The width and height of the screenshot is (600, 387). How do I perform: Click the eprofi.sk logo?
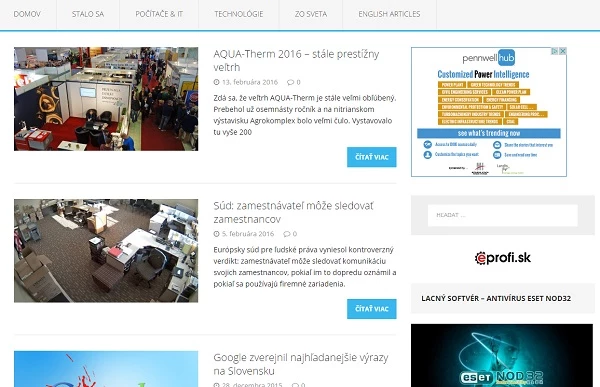(x=502, y=258)
